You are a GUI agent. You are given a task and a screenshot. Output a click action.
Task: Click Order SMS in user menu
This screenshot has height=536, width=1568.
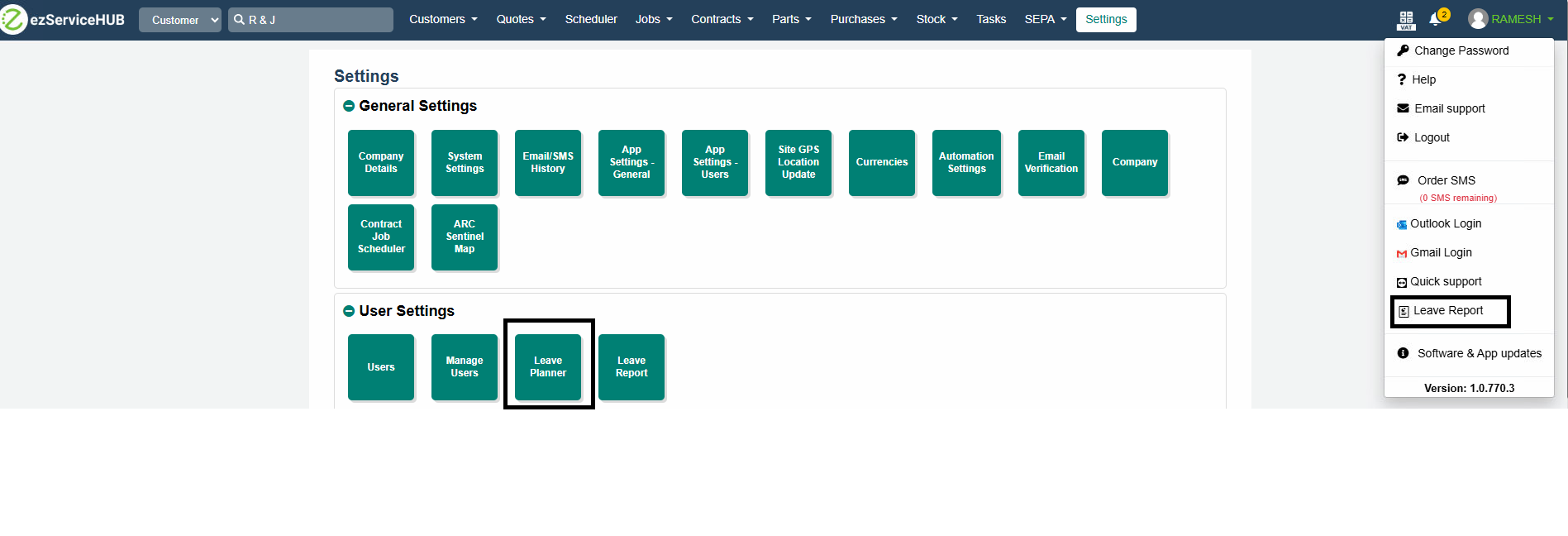[x=1446, y=180]
